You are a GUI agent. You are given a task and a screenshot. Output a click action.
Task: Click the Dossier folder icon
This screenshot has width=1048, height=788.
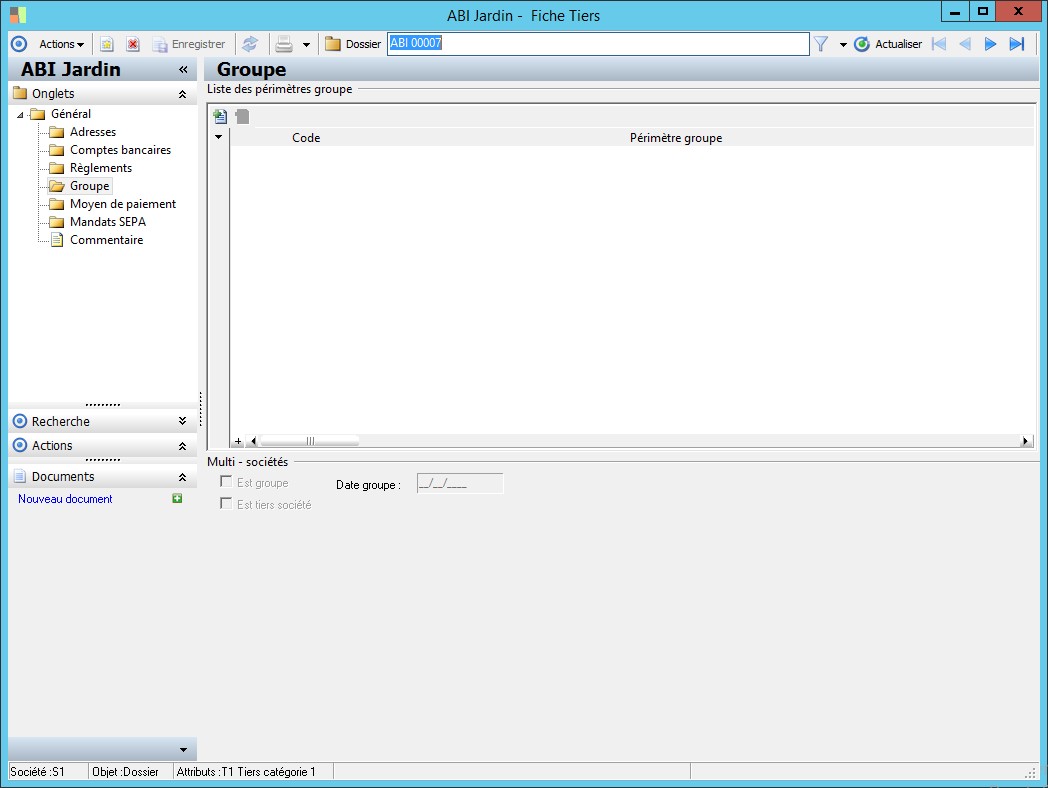(x=333, y=44)
